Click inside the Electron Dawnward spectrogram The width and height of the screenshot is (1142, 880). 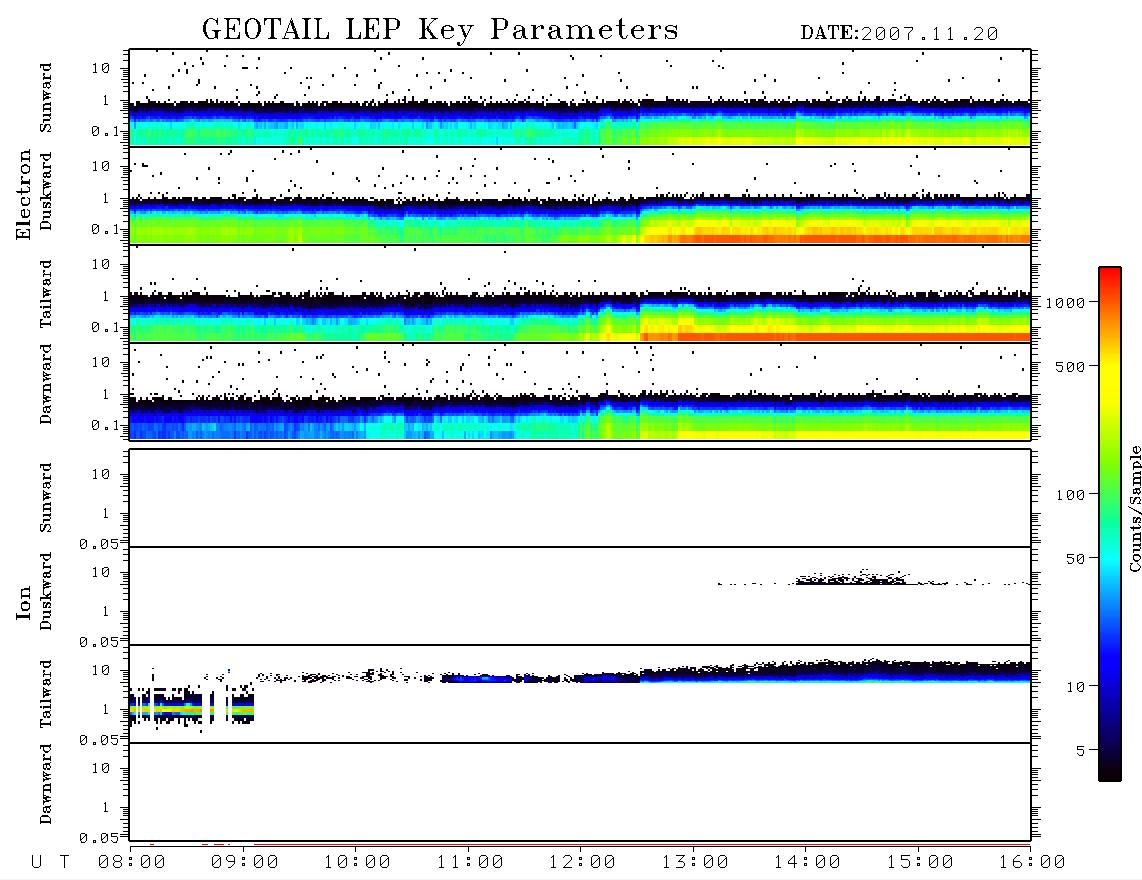[580, 391]
